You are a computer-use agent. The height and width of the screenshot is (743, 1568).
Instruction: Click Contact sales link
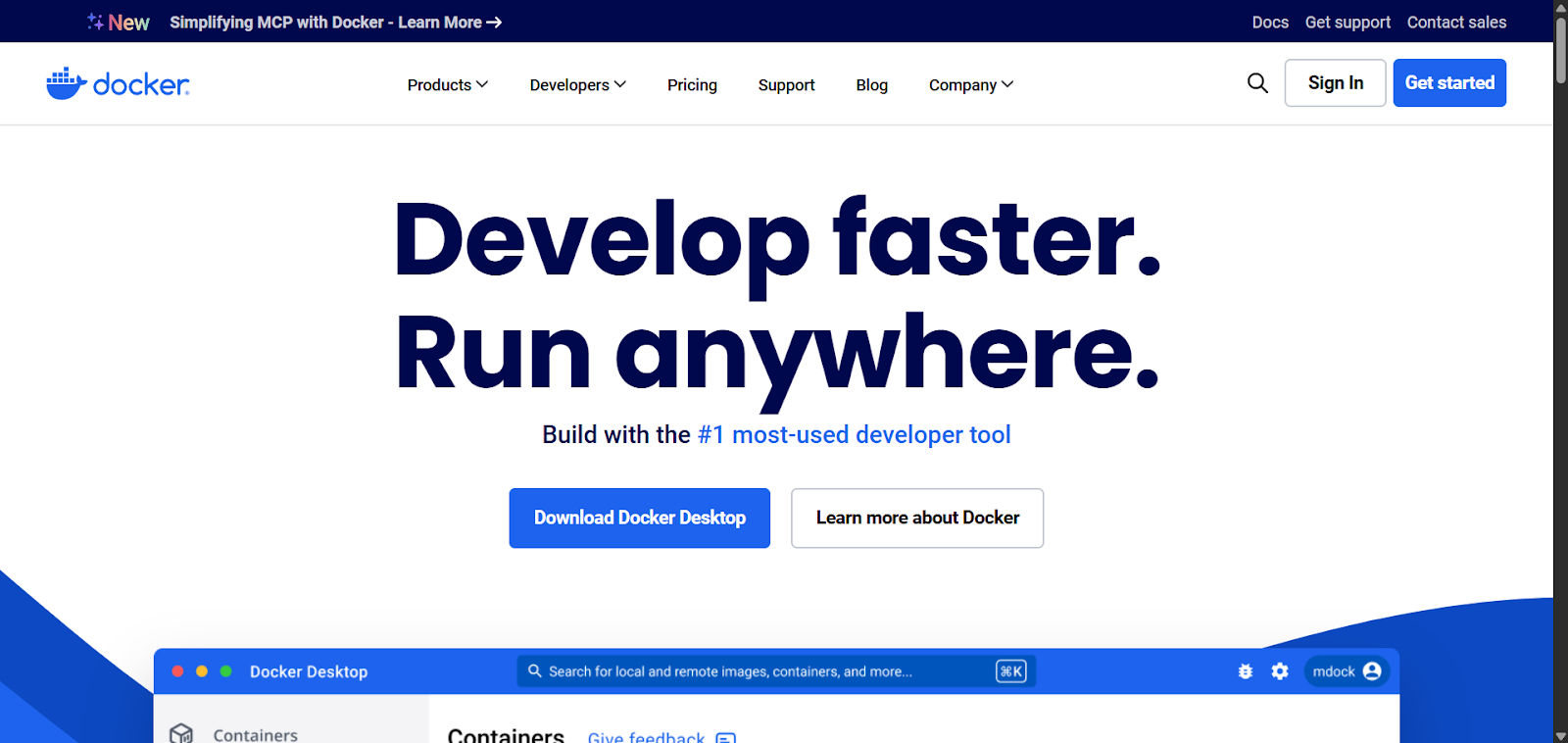click(1456, 22)
